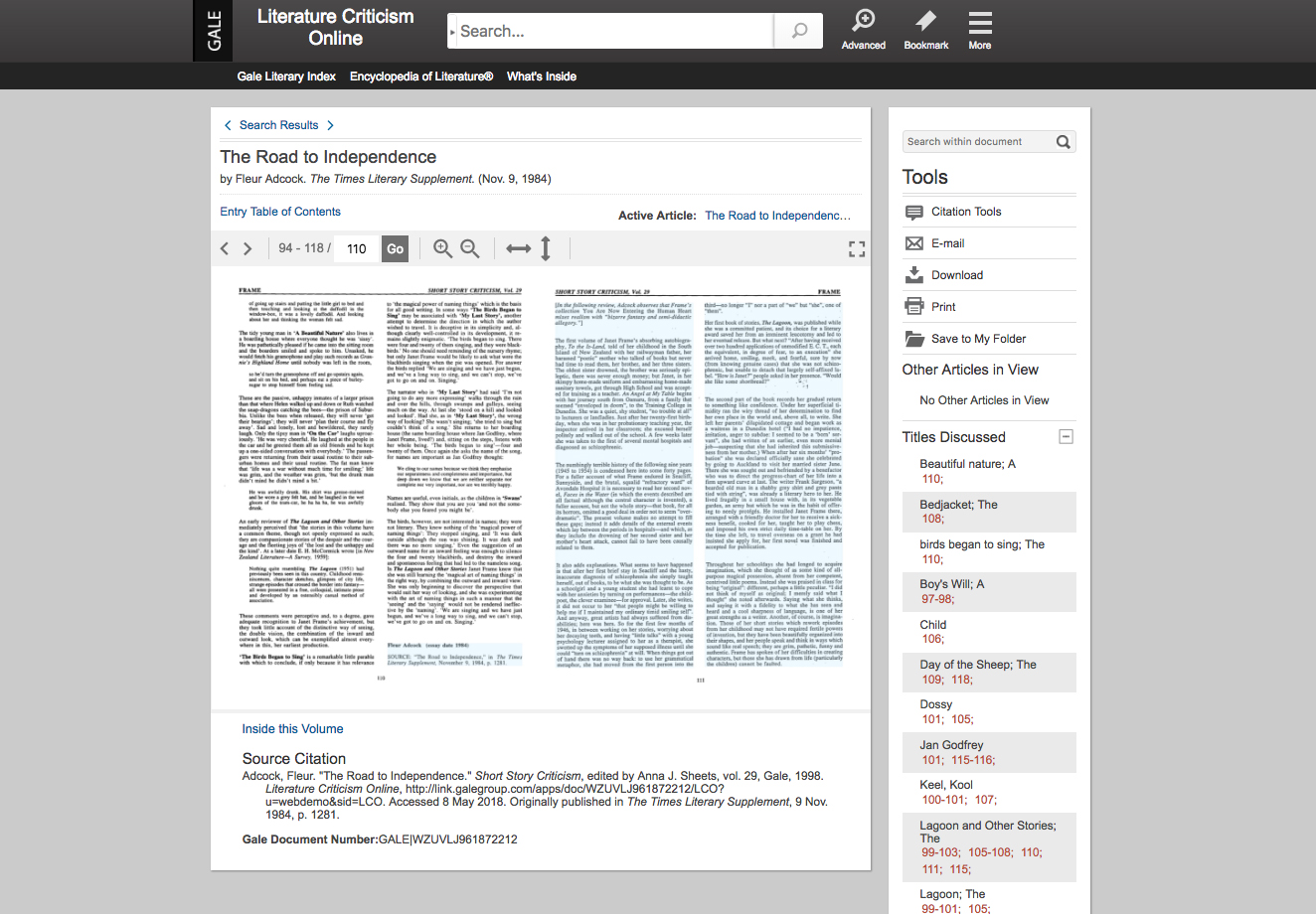1316x914 pixels.
Task: Enter full screen viewer mode
Action: (857, 249)
